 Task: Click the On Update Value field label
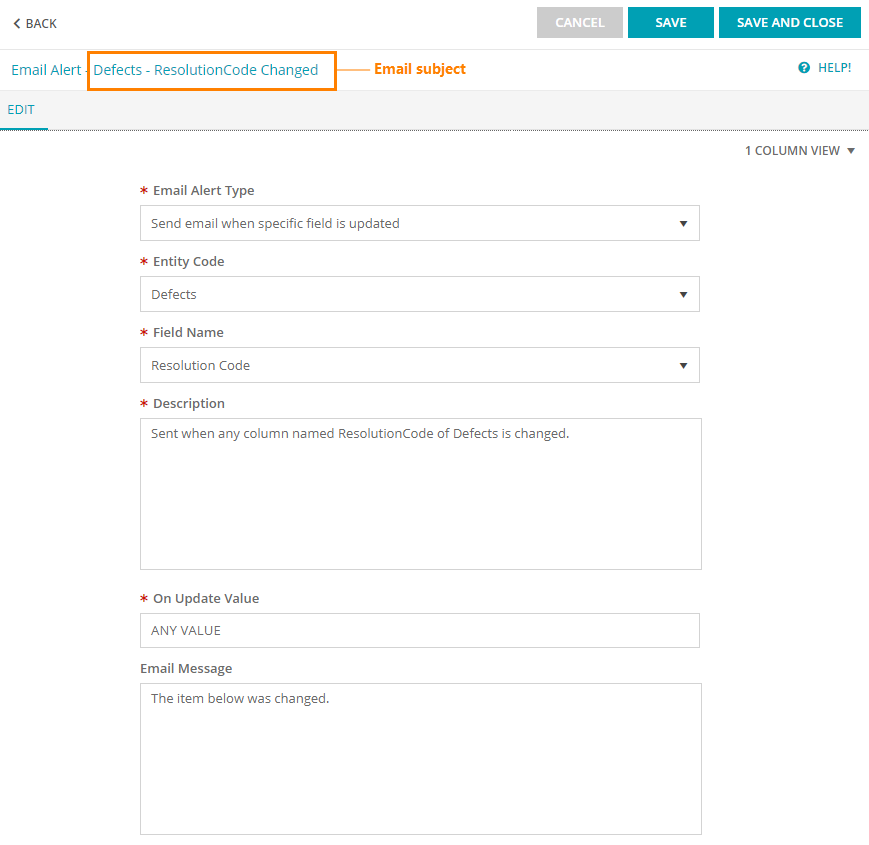tap(205, 599)
